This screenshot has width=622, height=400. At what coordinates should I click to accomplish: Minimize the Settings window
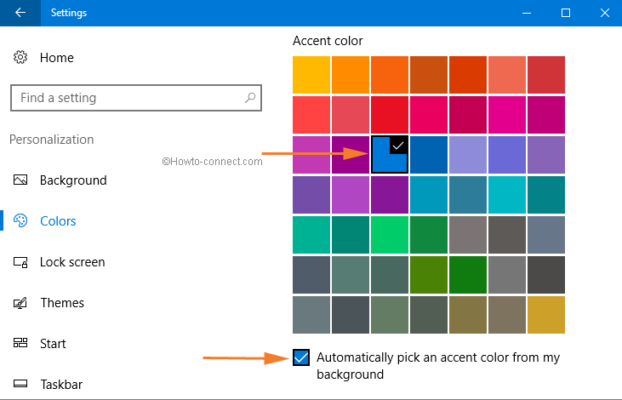526,13
